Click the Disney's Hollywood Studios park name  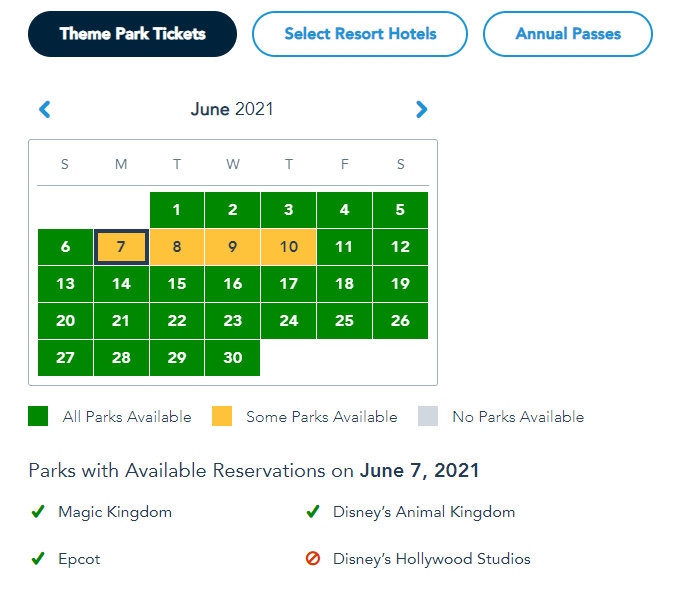tap(431, 559)
